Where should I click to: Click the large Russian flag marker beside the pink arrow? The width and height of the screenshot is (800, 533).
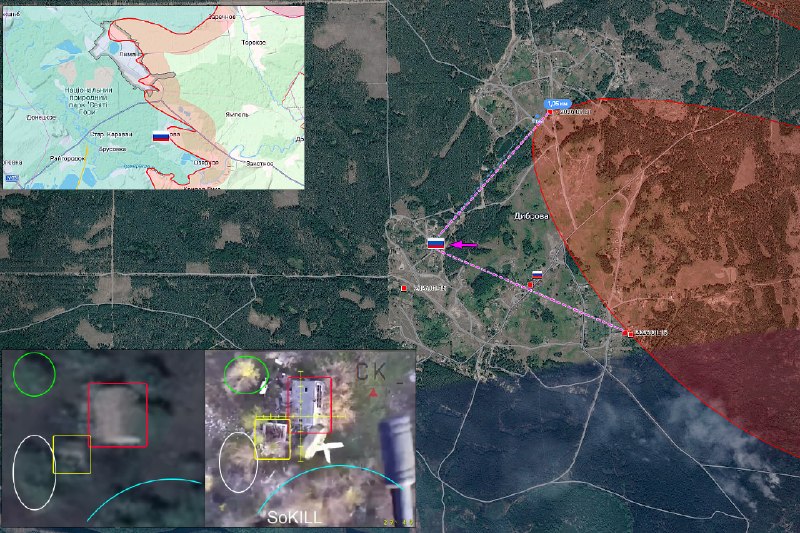click(x=436, y=244)
